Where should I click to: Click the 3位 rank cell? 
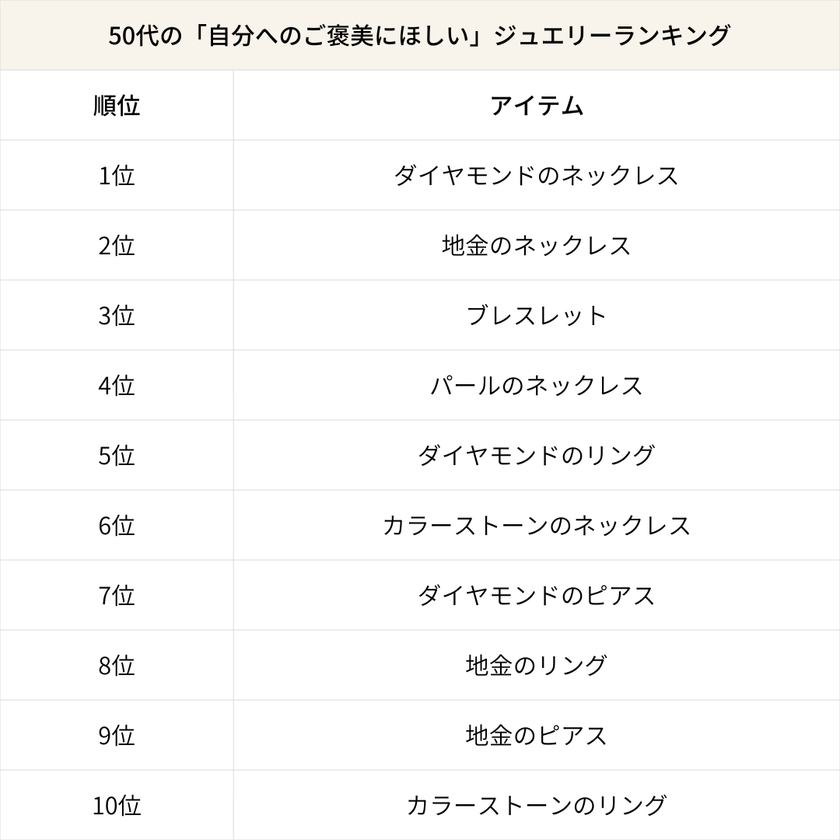pos(116,316)
